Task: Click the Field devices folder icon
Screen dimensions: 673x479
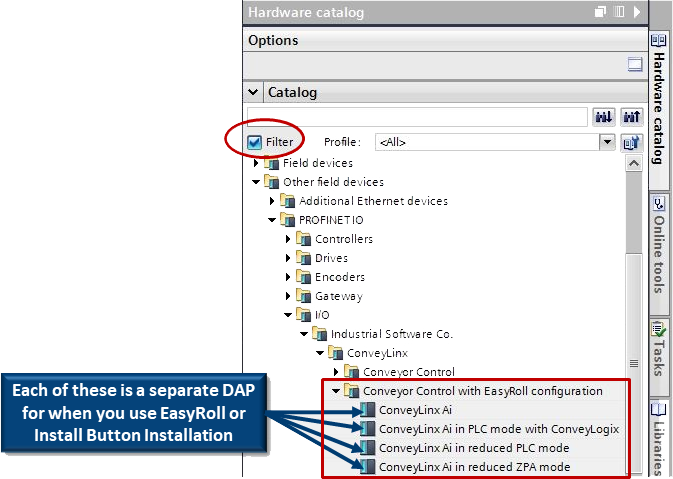Action: point(271,163)
